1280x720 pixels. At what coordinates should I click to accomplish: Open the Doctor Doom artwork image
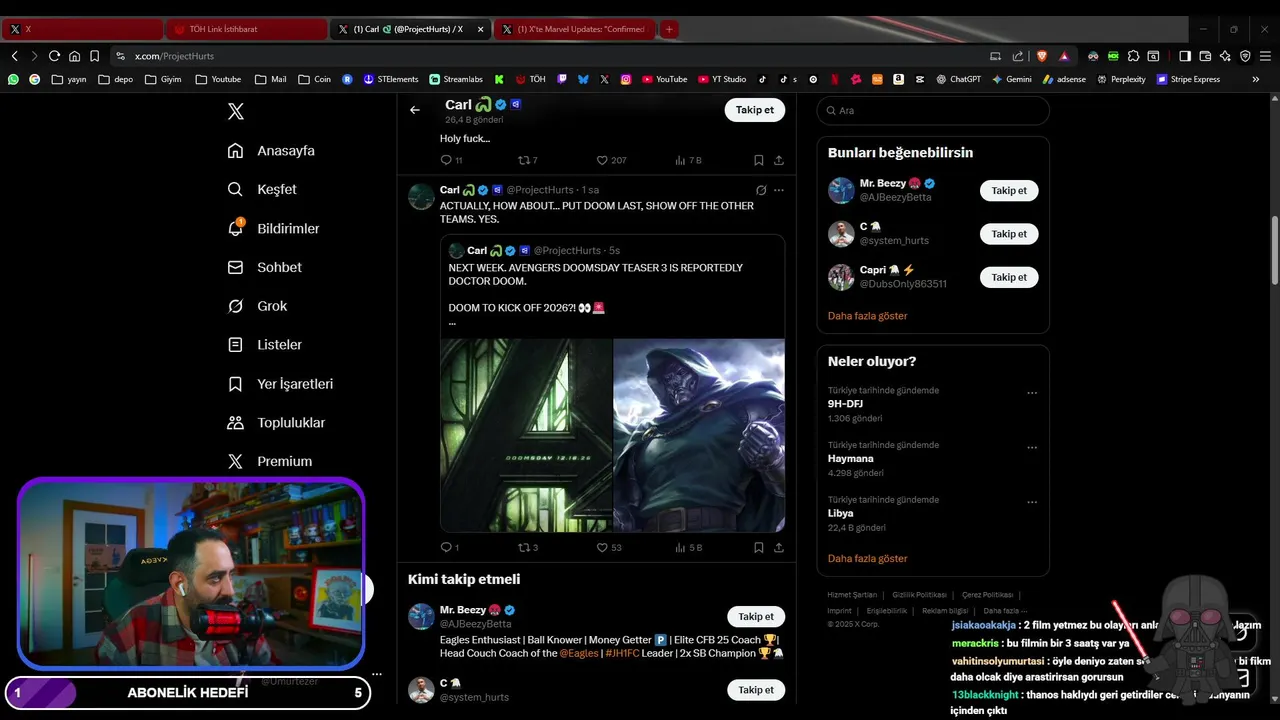699,435
